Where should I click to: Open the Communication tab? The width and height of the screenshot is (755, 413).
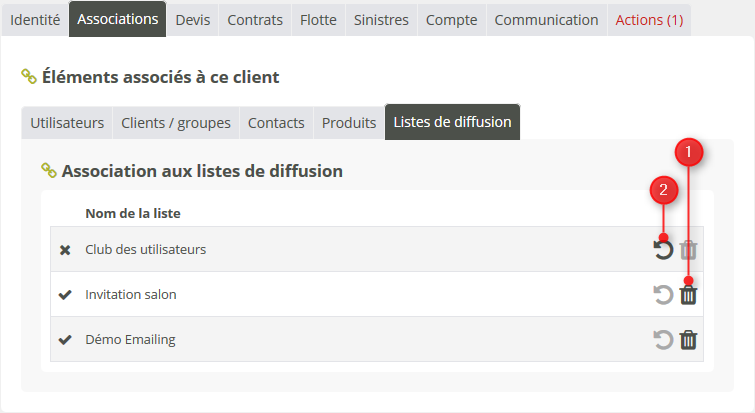tap(546, 20)
